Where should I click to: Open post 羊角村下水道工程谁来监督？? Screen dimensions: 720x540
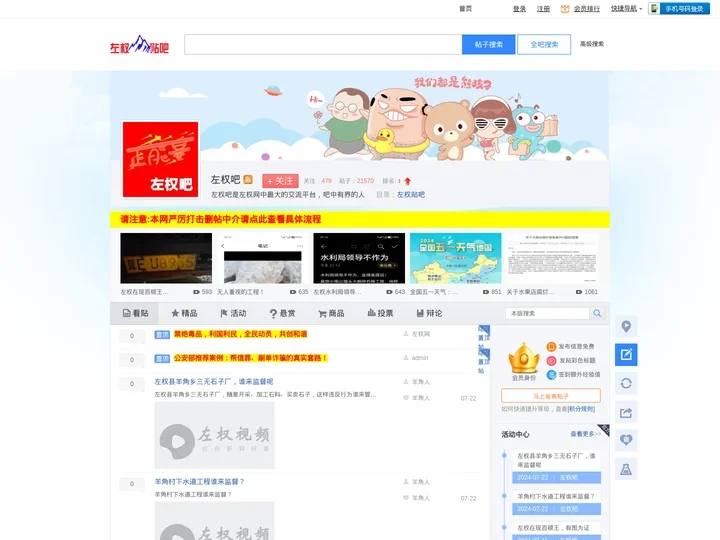199,482
